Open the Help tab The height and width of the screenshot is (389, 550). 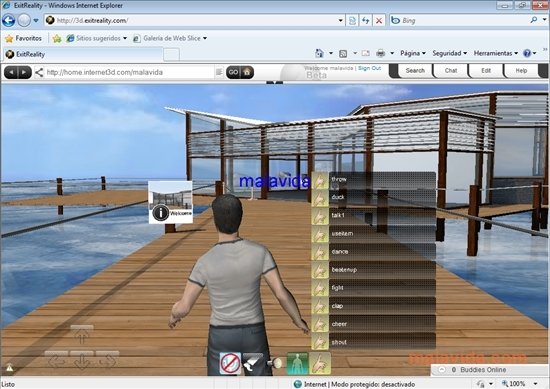(x=521, y=71)
